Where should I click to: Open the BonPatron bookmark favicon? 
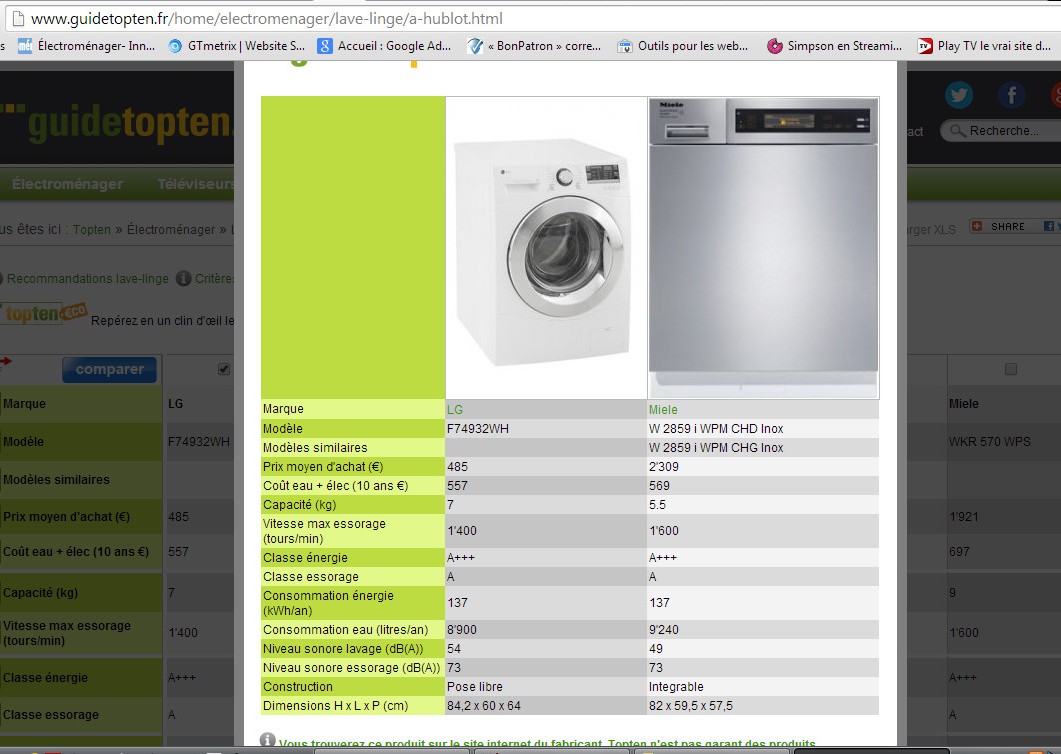[x=475, y=46]
